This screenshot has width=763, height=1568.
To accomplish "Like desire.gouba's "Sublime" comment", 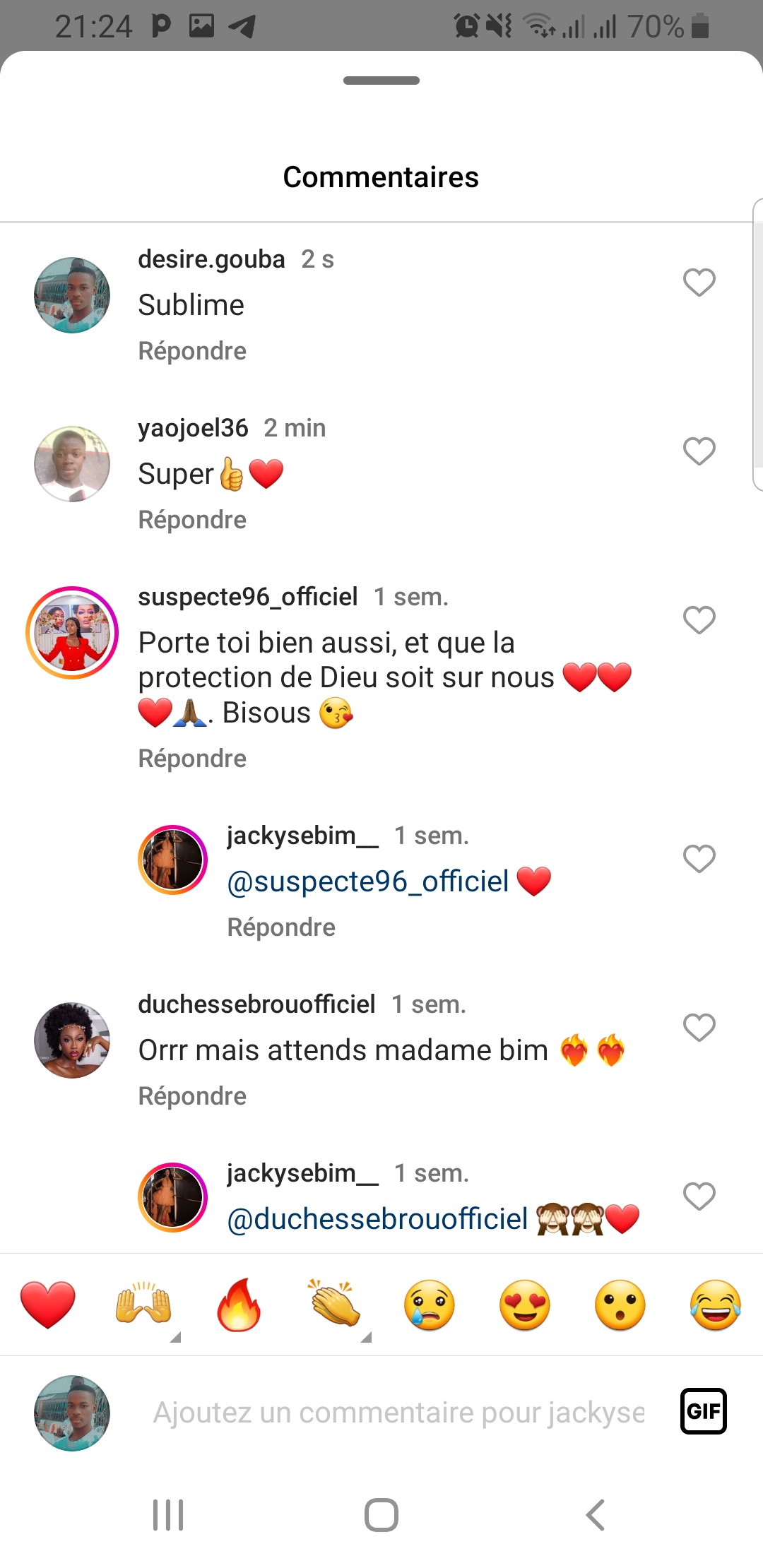I will [x=699, y=283].
